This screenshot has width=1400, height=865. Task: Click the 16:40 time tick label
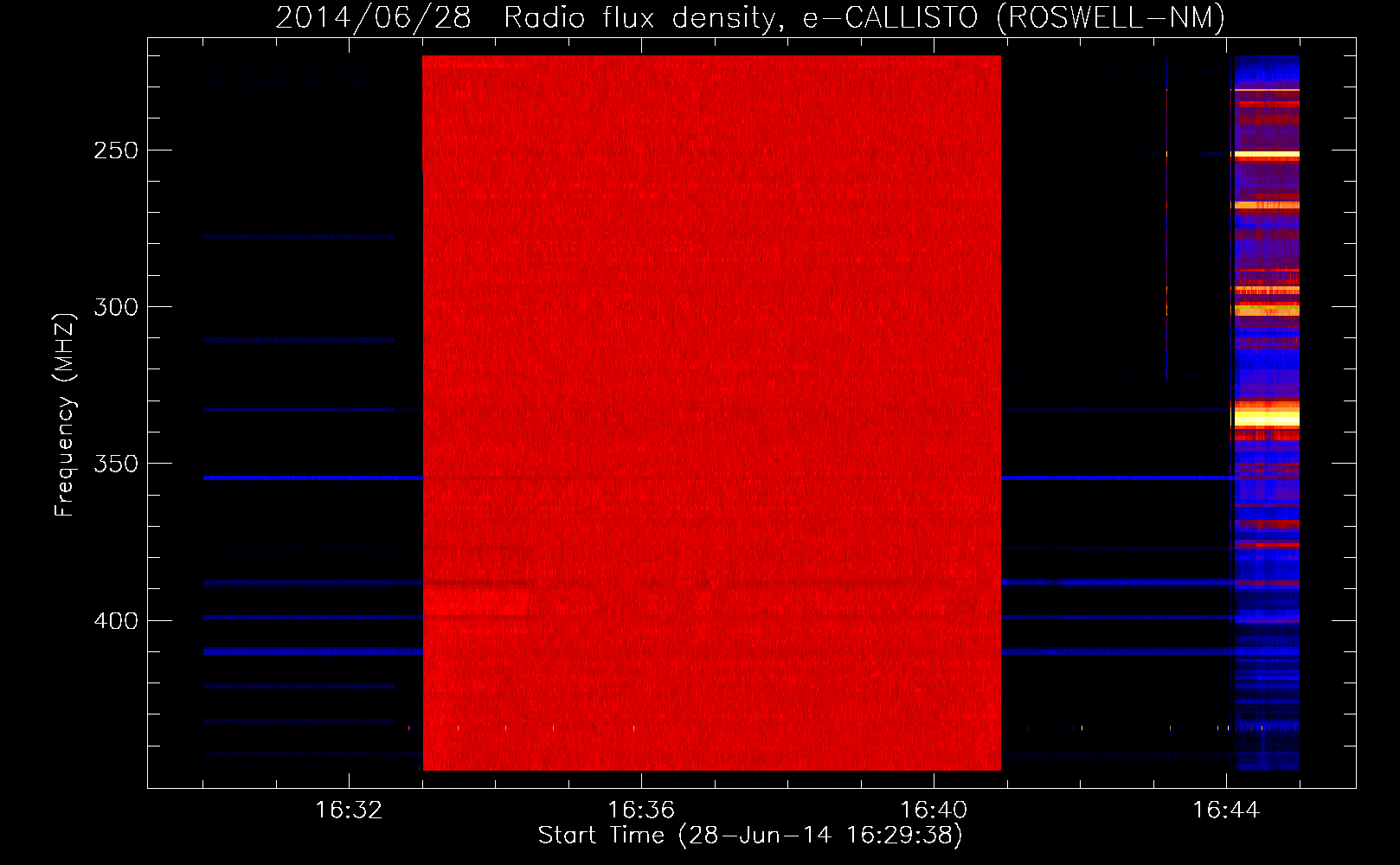pyautogui.click(x=934, y=811)
